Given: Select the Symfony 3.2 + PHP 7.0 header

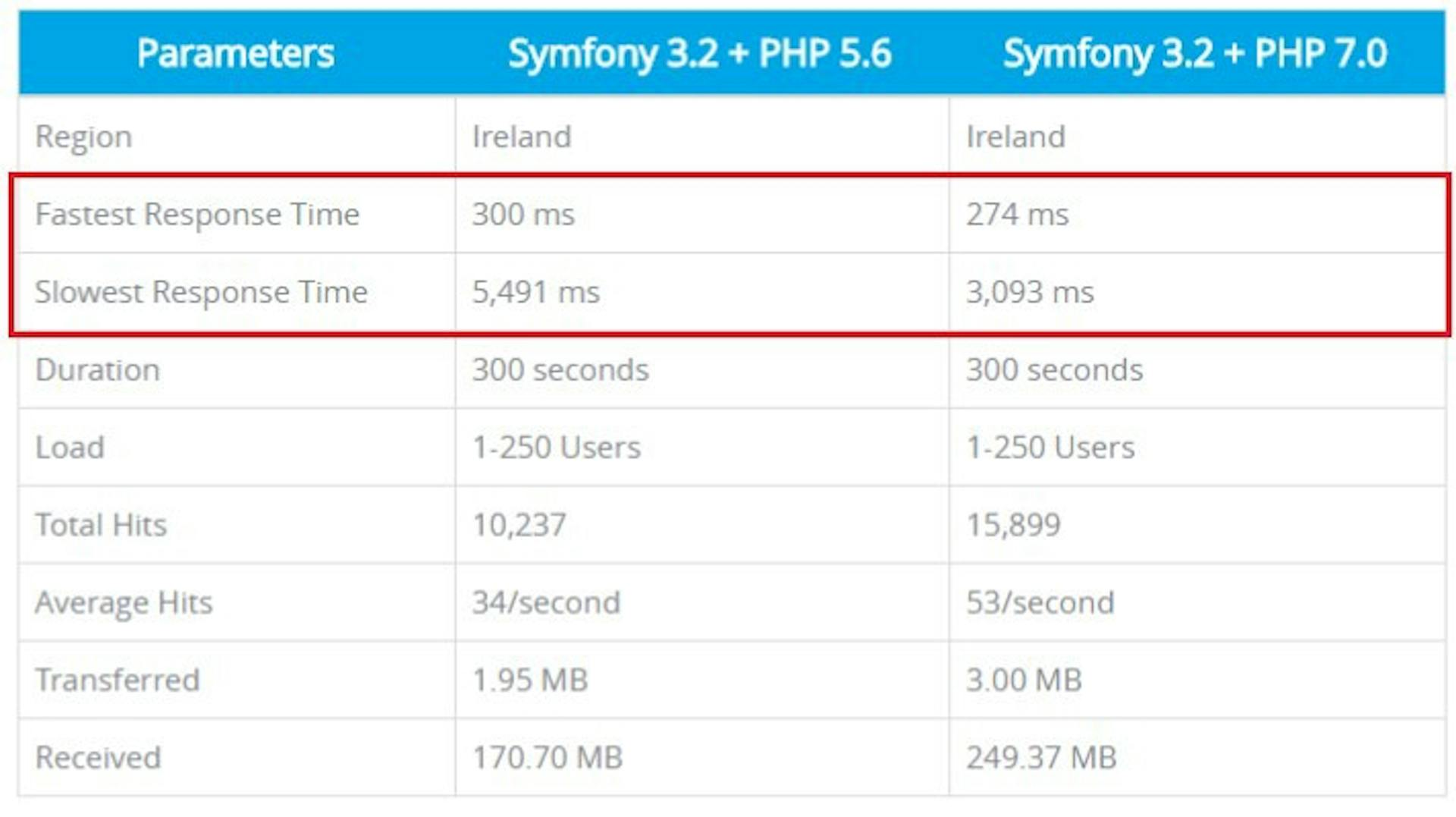Looking at the screenshot, I should [1195, 54].
